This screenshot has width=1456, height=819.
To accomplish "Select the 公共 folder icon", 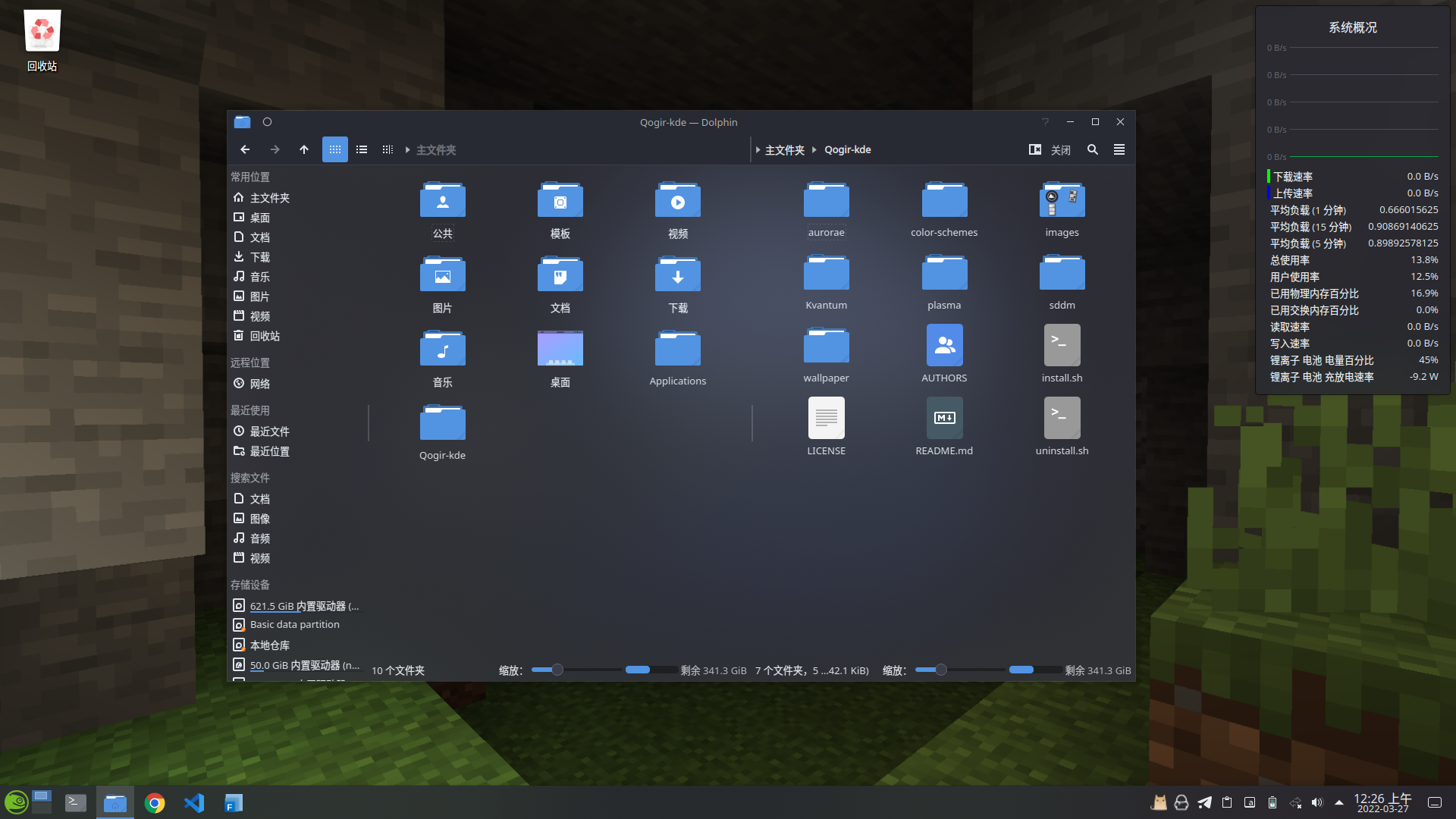I will 443,201.
